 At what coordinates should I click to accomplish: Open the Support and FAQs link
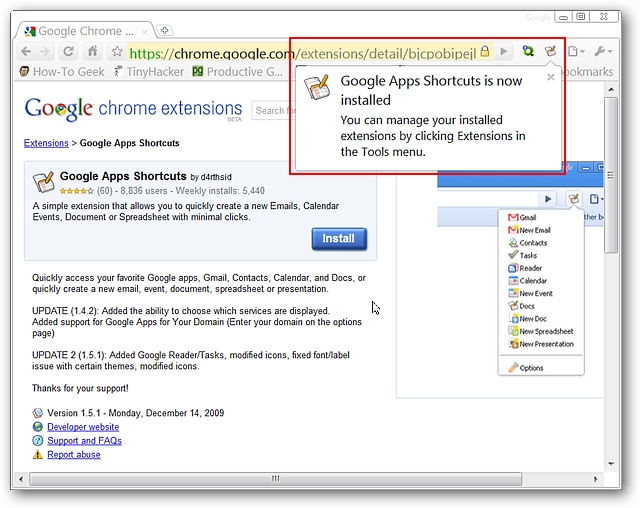[84, 441]
